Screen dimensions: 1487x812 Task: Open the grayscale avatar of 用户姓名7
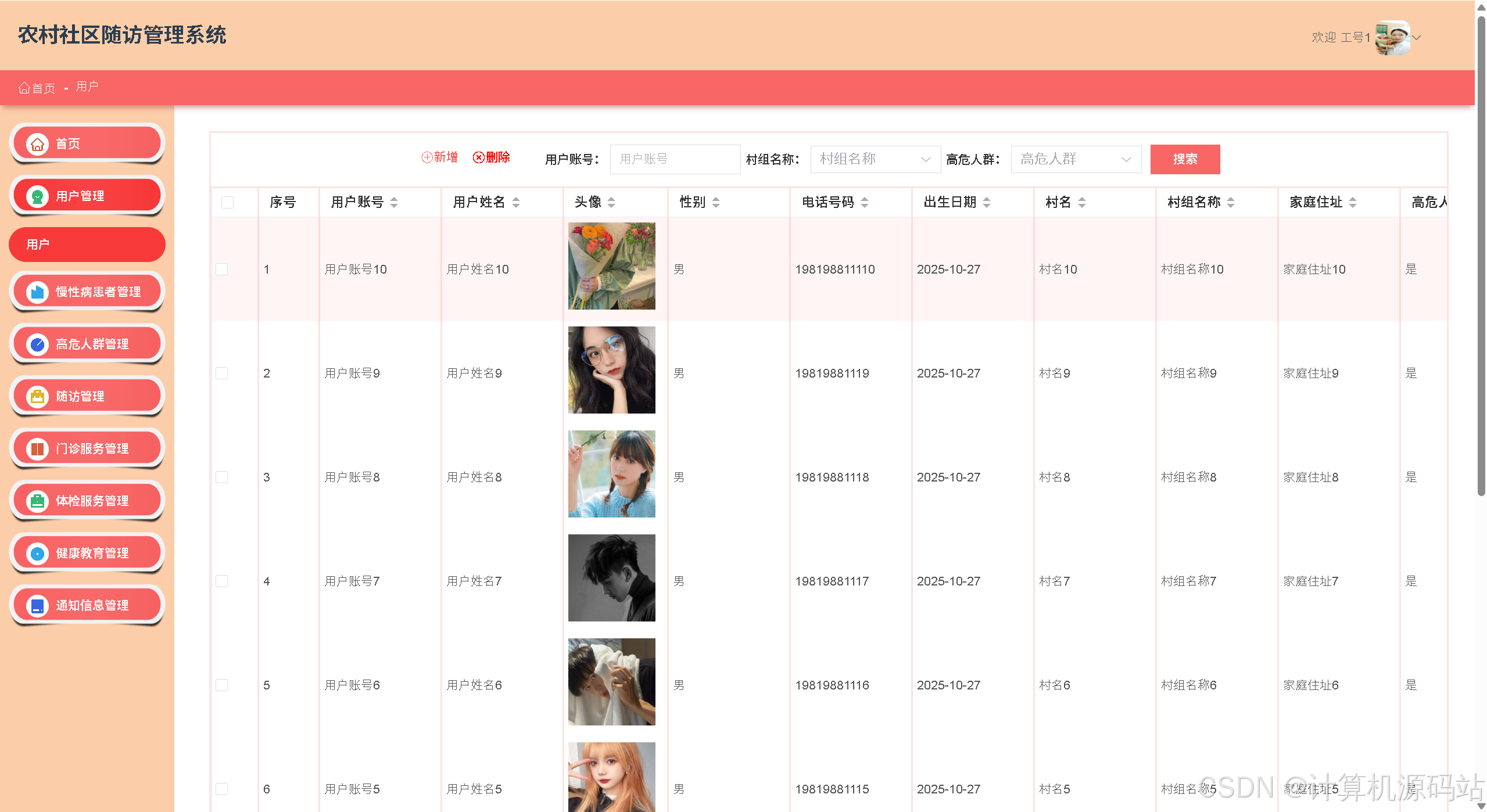[x=611, y=578]
